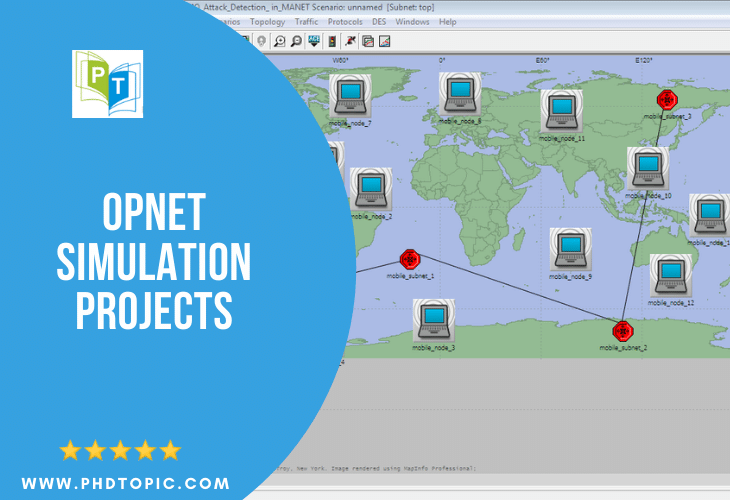Select the red mobile_subnet_3 icon
Image resolution: width=730 pixels, height=500 pixels.
tap(667, 100)
